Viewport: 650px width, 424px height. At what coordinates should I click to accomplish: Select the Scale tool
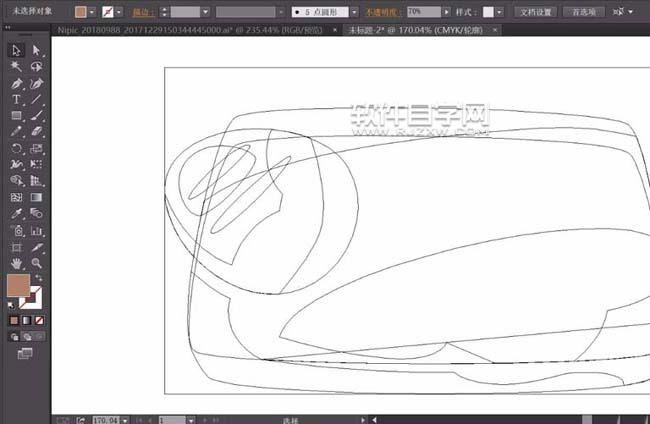click(36, 148)
